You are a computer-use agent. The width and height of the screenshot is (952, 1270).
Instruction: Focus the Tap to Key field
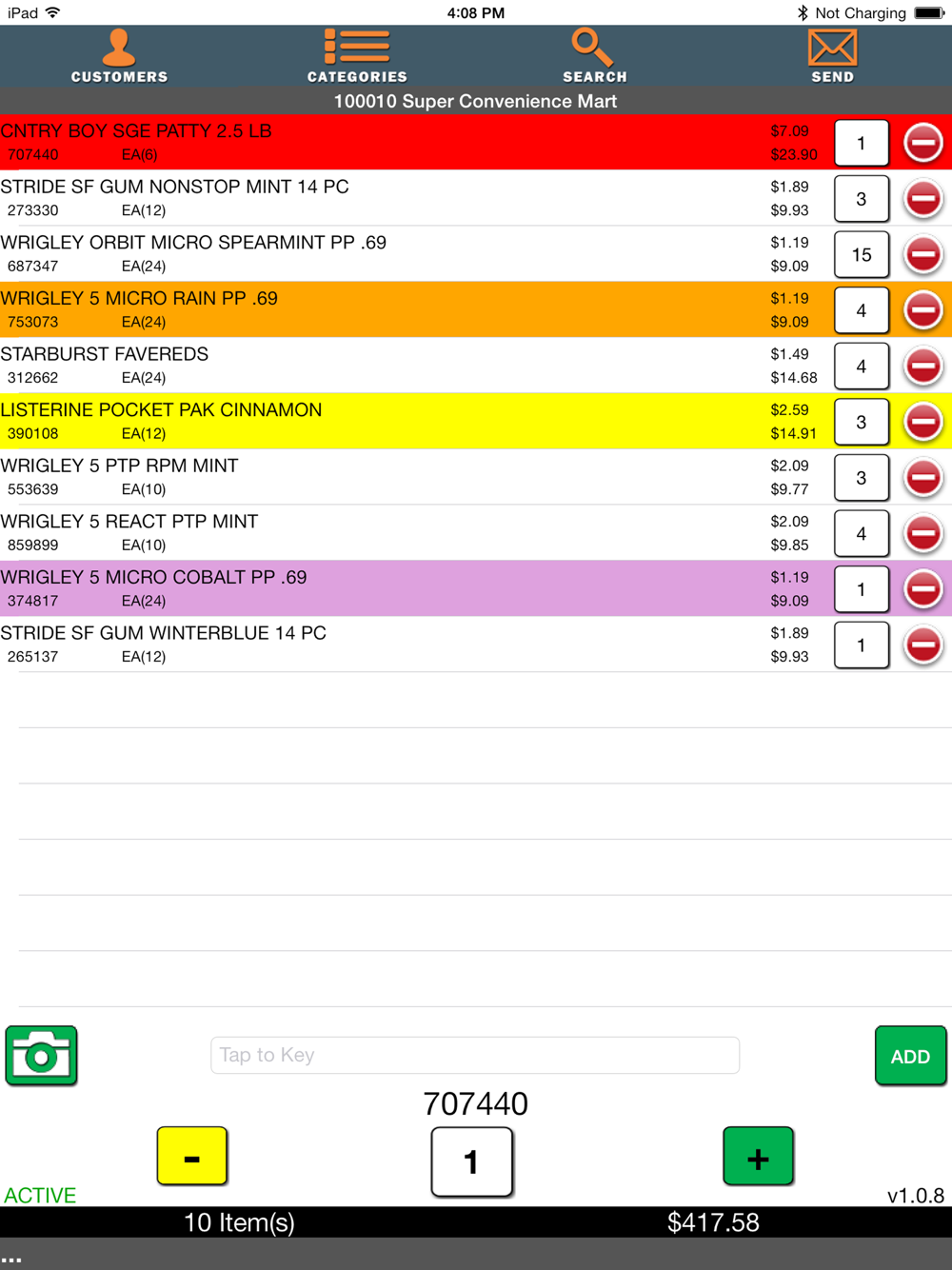[475, 1055]
